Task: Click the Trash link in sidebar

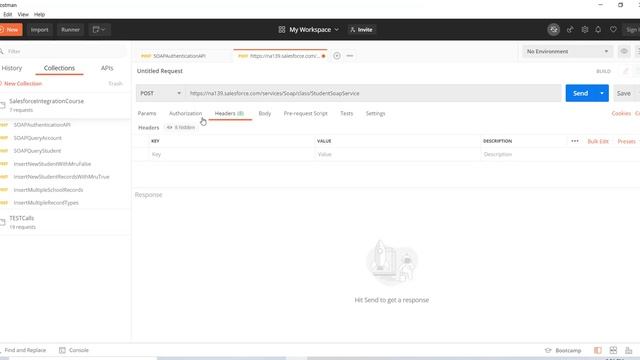Action: 116,83
